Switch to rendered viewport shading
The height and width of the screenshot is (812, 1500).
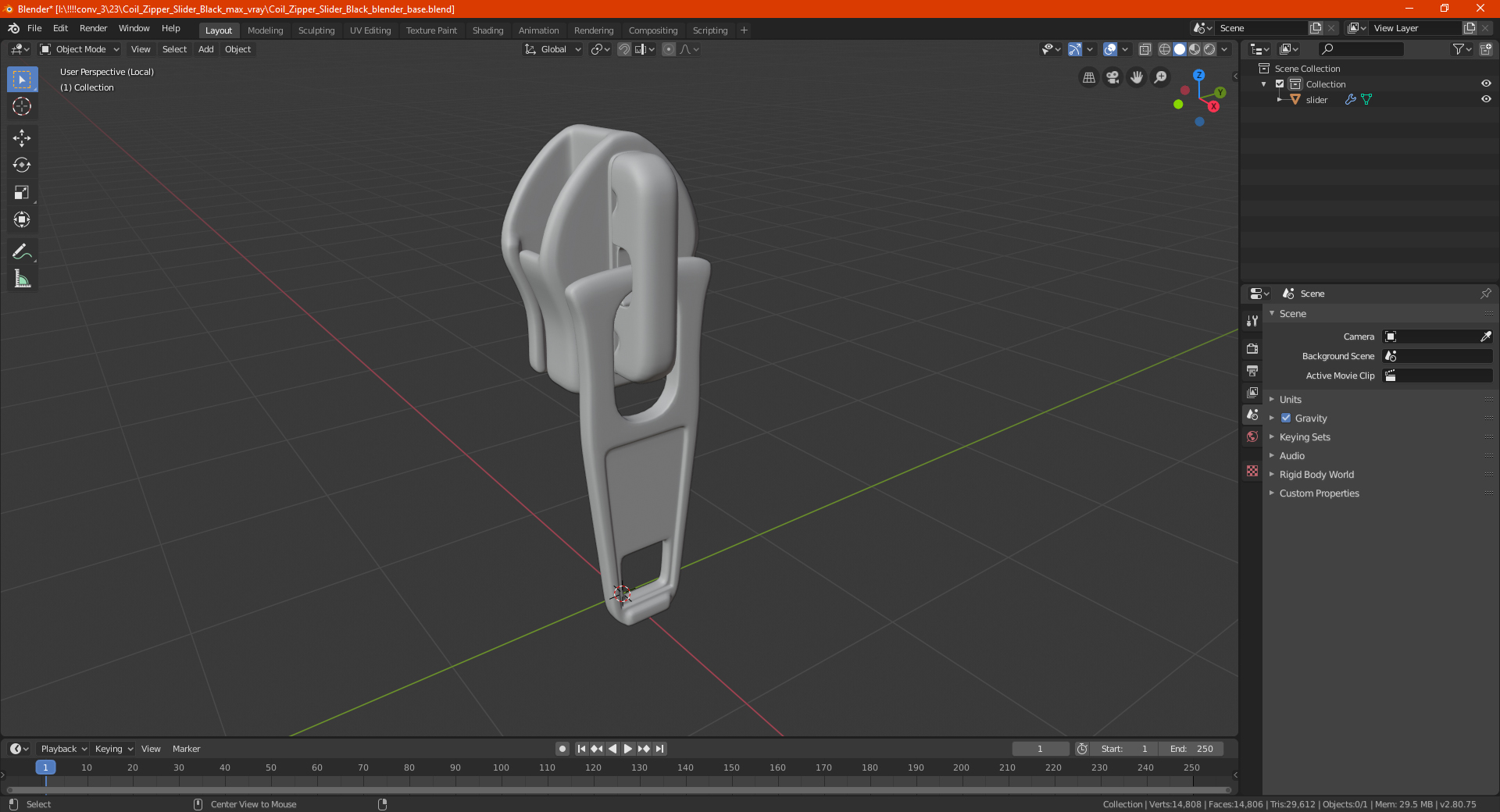point(1209,49)
